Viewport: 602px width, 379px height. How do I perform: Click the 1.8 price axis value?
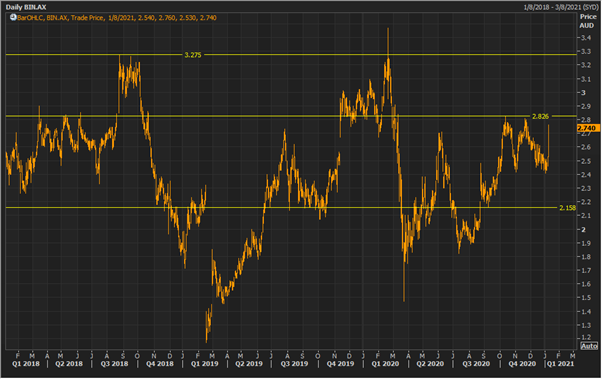coord(585,257)
